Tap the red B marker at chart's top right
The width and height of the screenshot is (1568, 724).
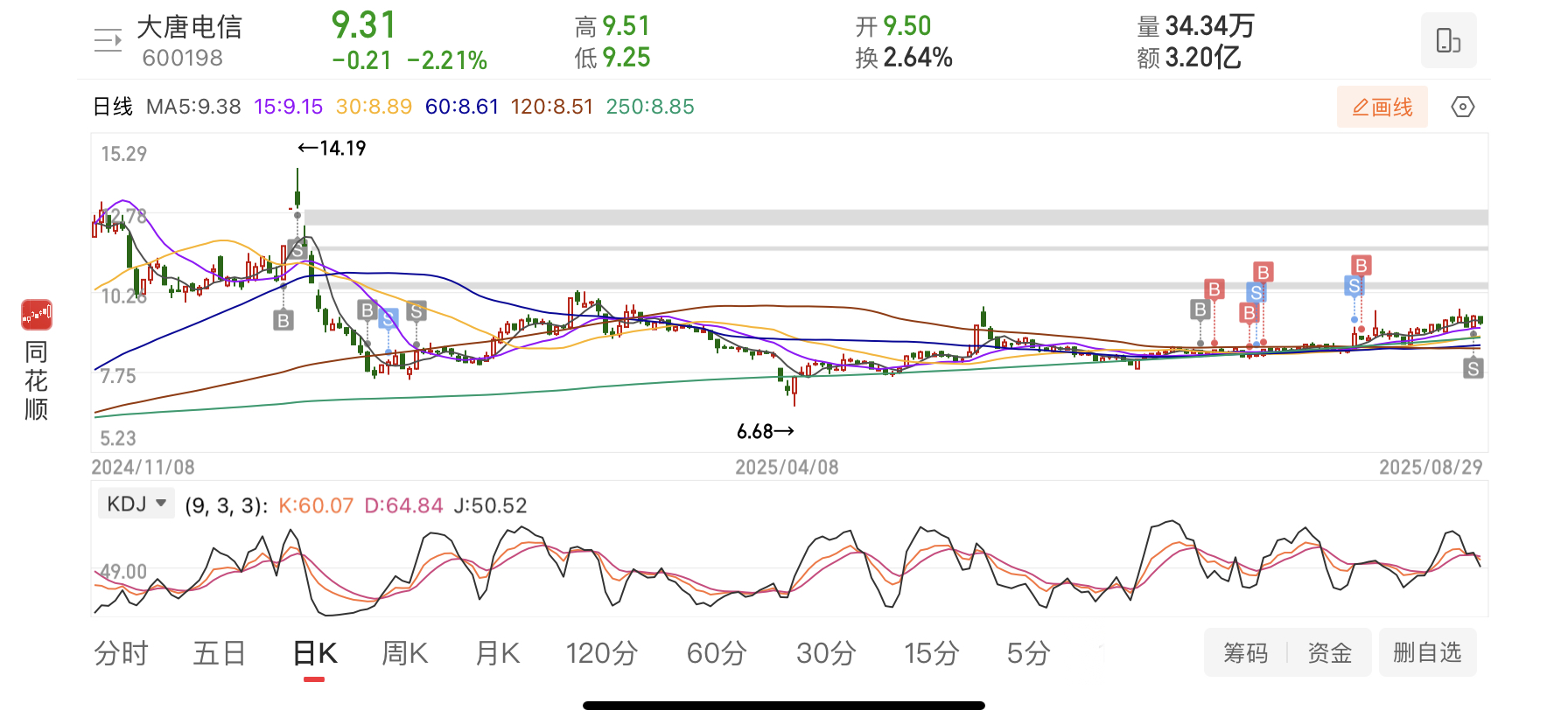point(1361,265)
